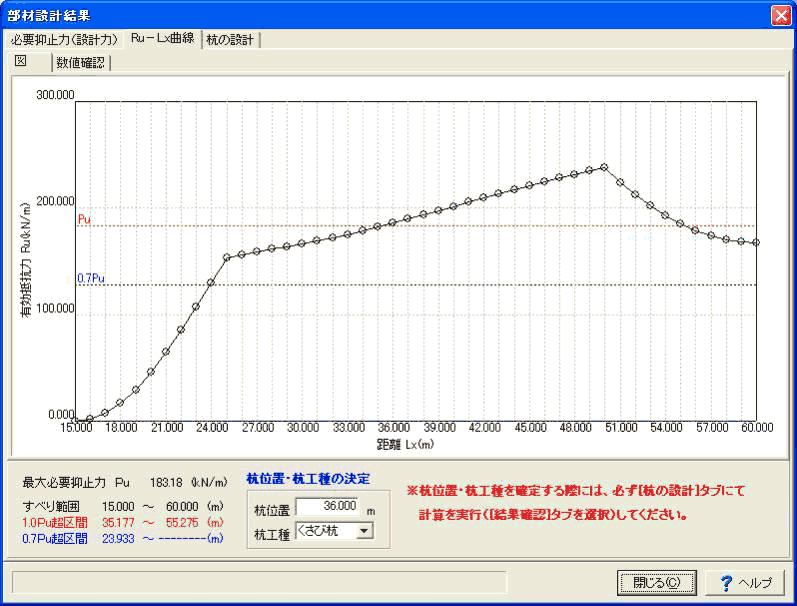
Task: Switch to the 数値確認 sub-tab
Action: [81, 63]
